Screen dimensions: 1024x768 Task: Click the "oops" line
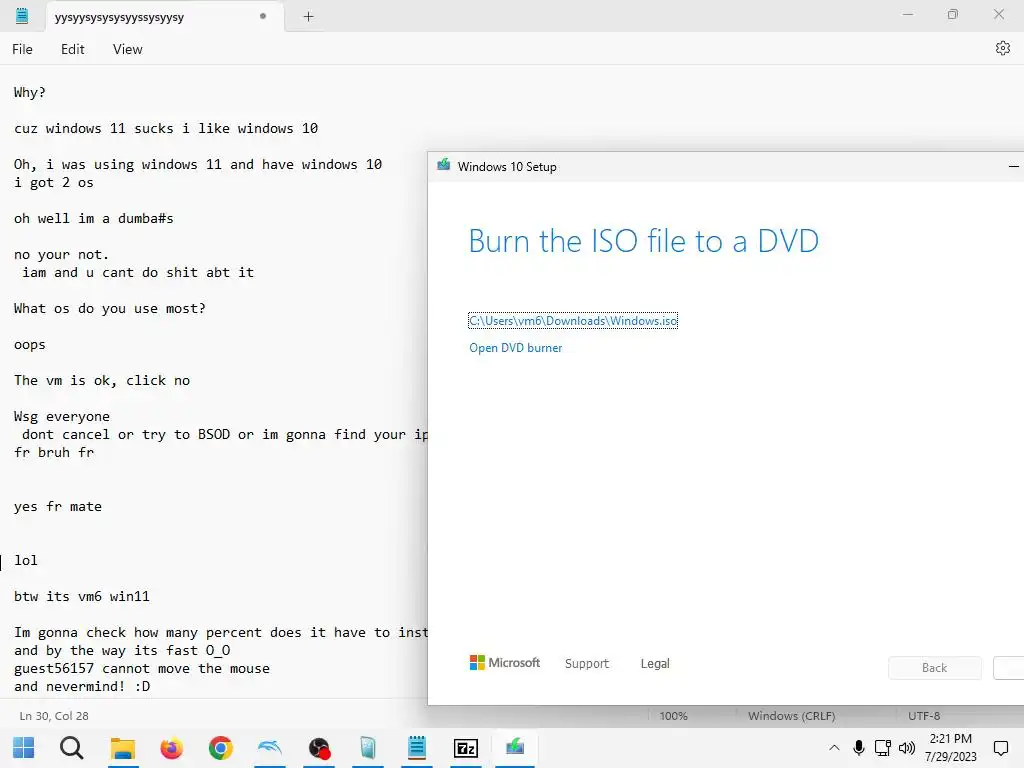[30, 344]
